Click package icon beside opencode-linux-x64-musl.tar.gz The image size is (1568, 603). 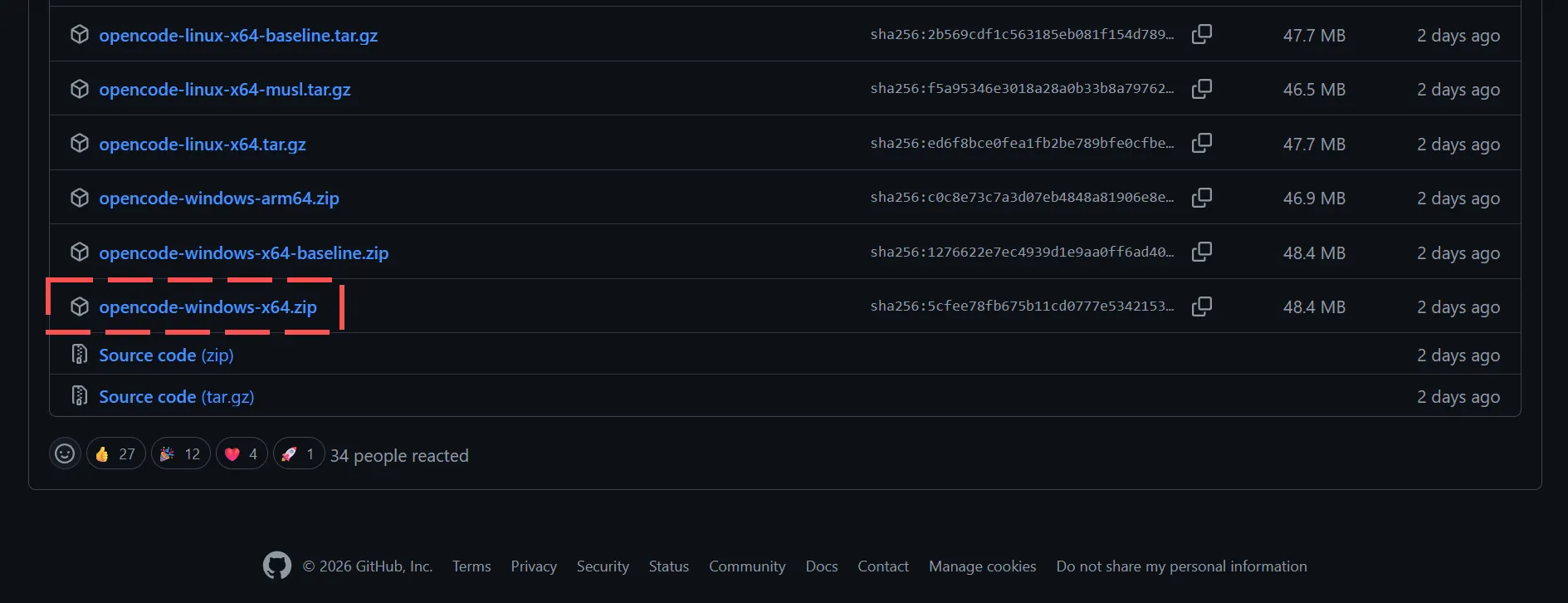(80, 88)
